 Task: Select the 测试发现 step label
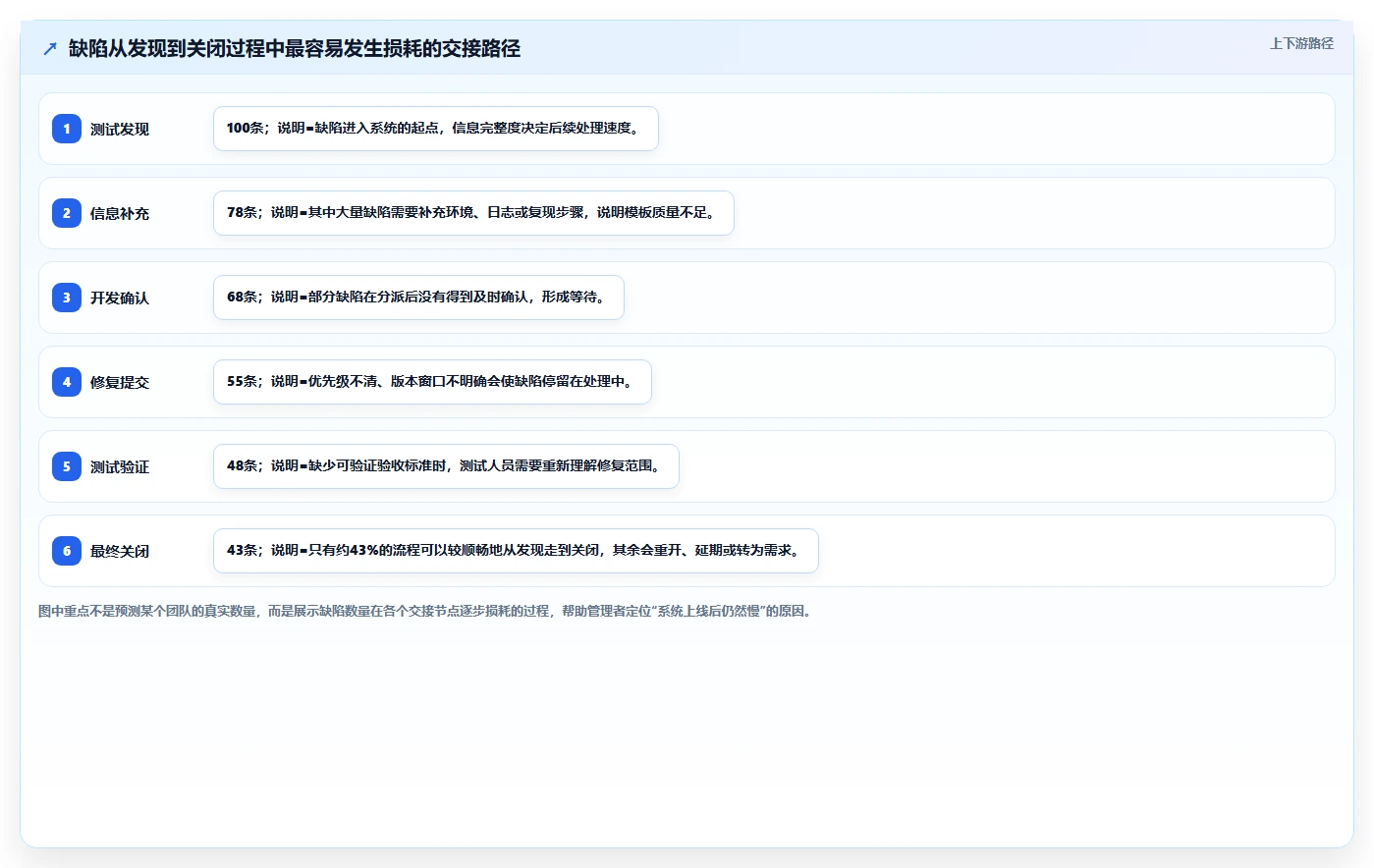point(120,129)
